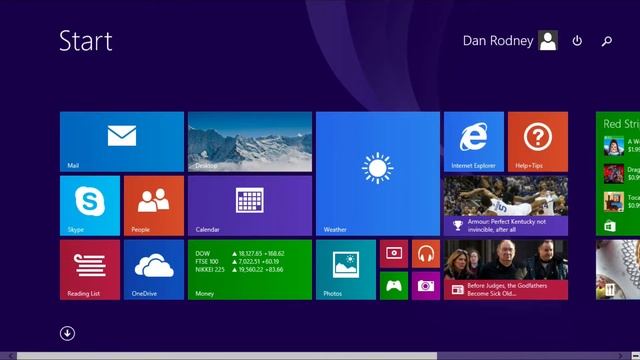Launch the Weather tile
Image resolution: width=640 pixels, height=360 pixels.
(378, 174)
